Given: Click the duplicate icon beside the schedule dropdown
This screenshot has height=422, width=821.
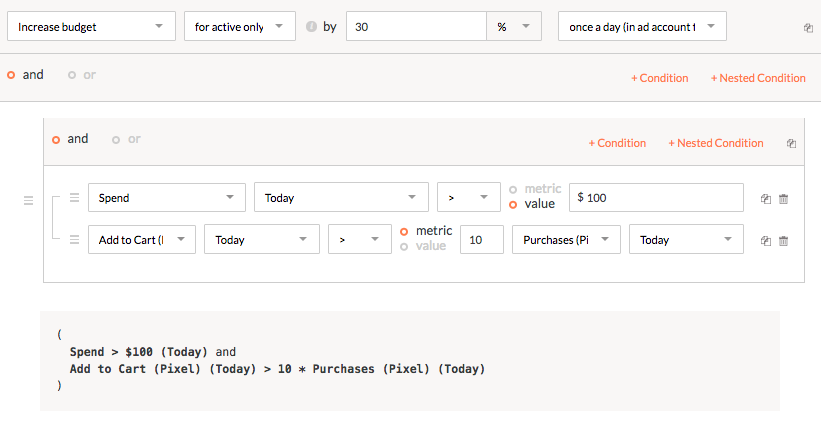Looking at the screenshot, I should click(808, 28).
